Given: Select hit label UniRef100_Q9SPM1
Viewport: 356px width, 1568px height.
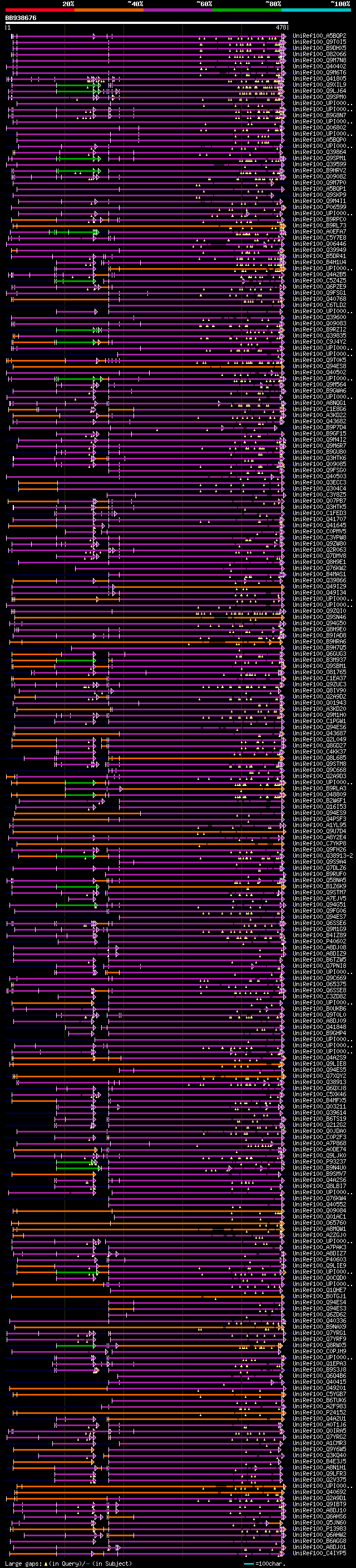Looking at the screenshot, I should click(319, 159).
